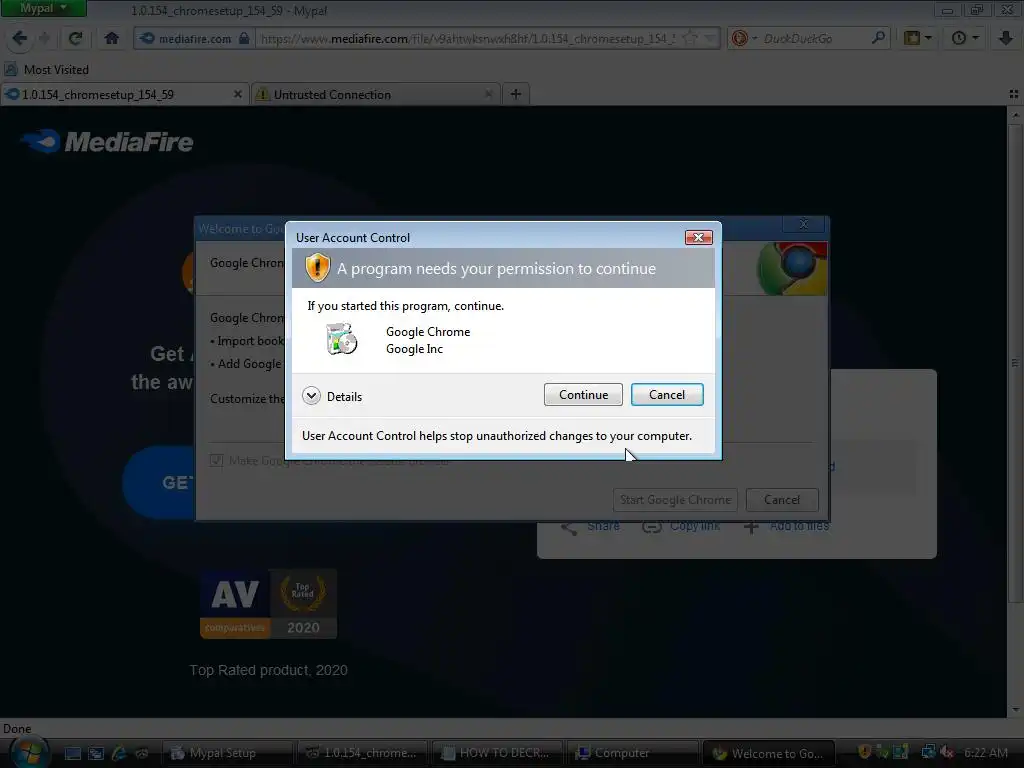Click the Share link on MediaFire page
1024x768 pixels.
point(590,526)
